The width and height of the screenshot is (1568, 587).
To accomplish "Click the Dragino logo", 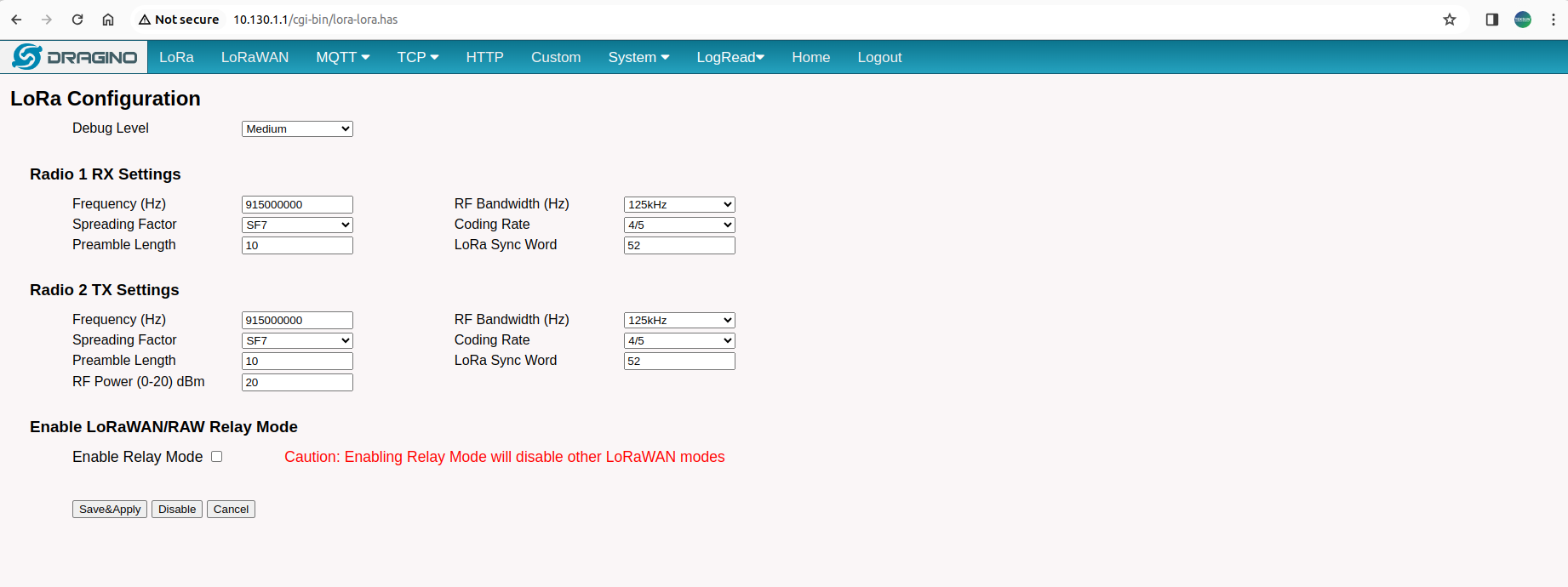I will [75, 57].
